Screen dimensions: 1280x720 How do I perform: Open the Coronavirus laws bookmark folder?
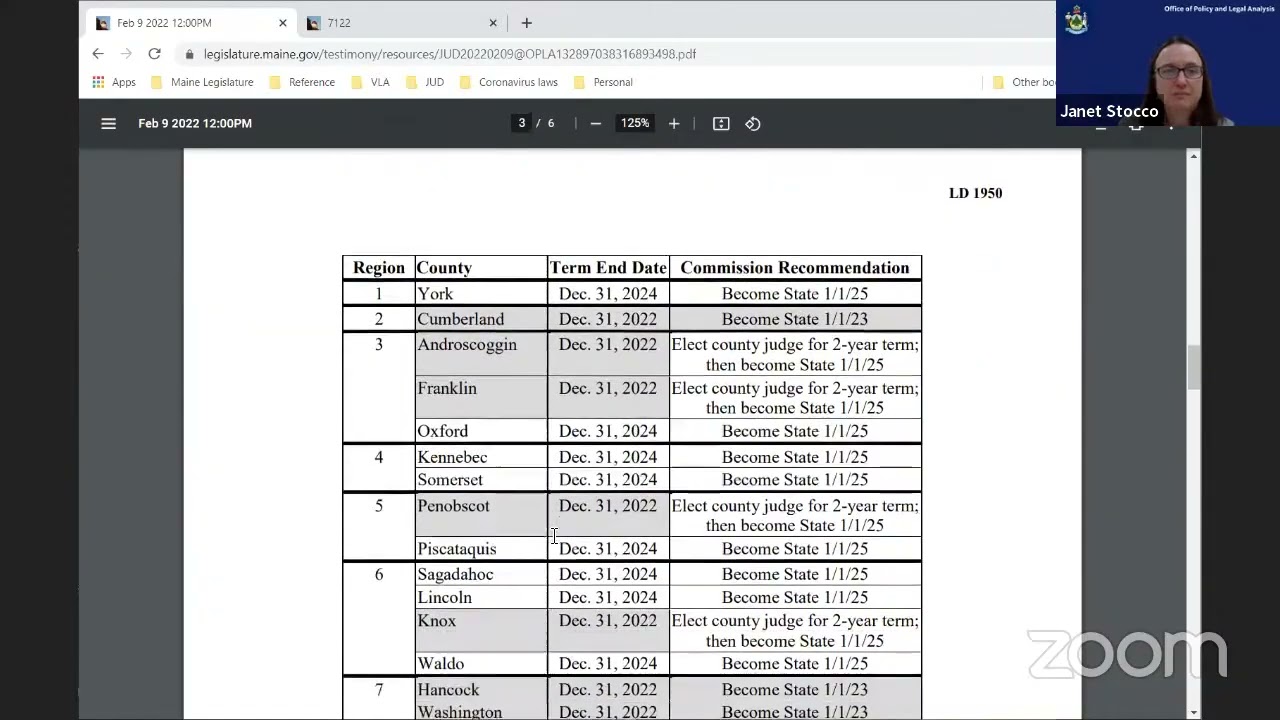[508, 82]
